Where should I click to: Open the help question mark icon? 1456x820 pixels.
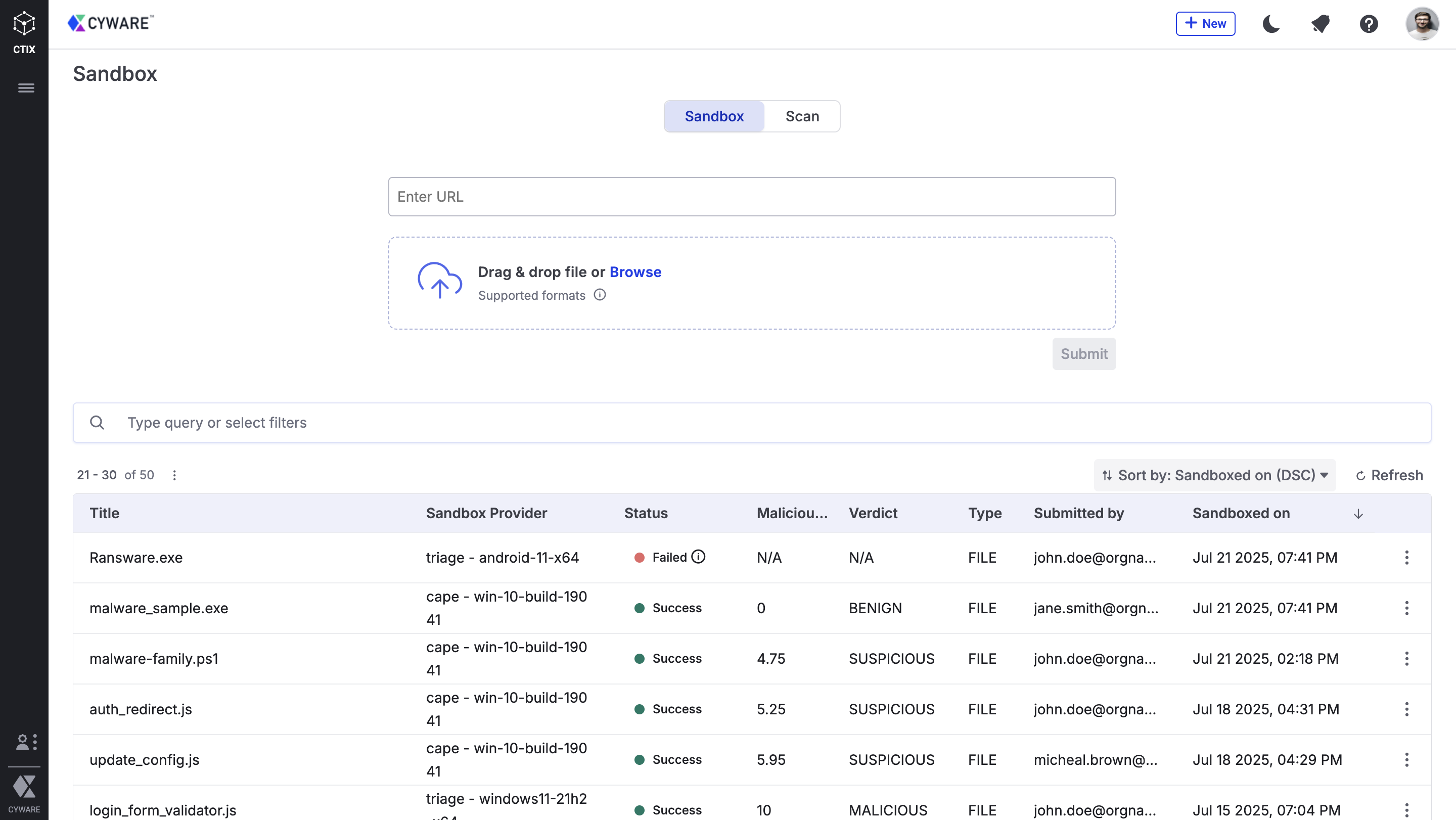(x=1369, y=24)
